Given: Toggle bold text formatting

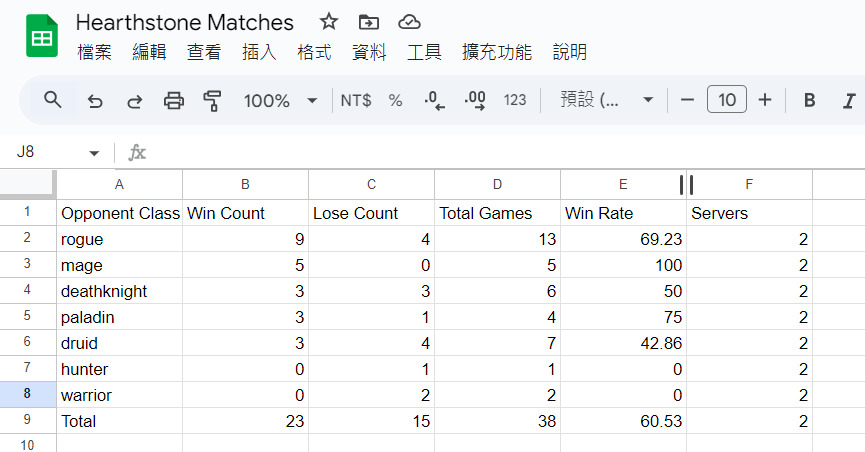Looking at the screenshot, I should 810,100.
